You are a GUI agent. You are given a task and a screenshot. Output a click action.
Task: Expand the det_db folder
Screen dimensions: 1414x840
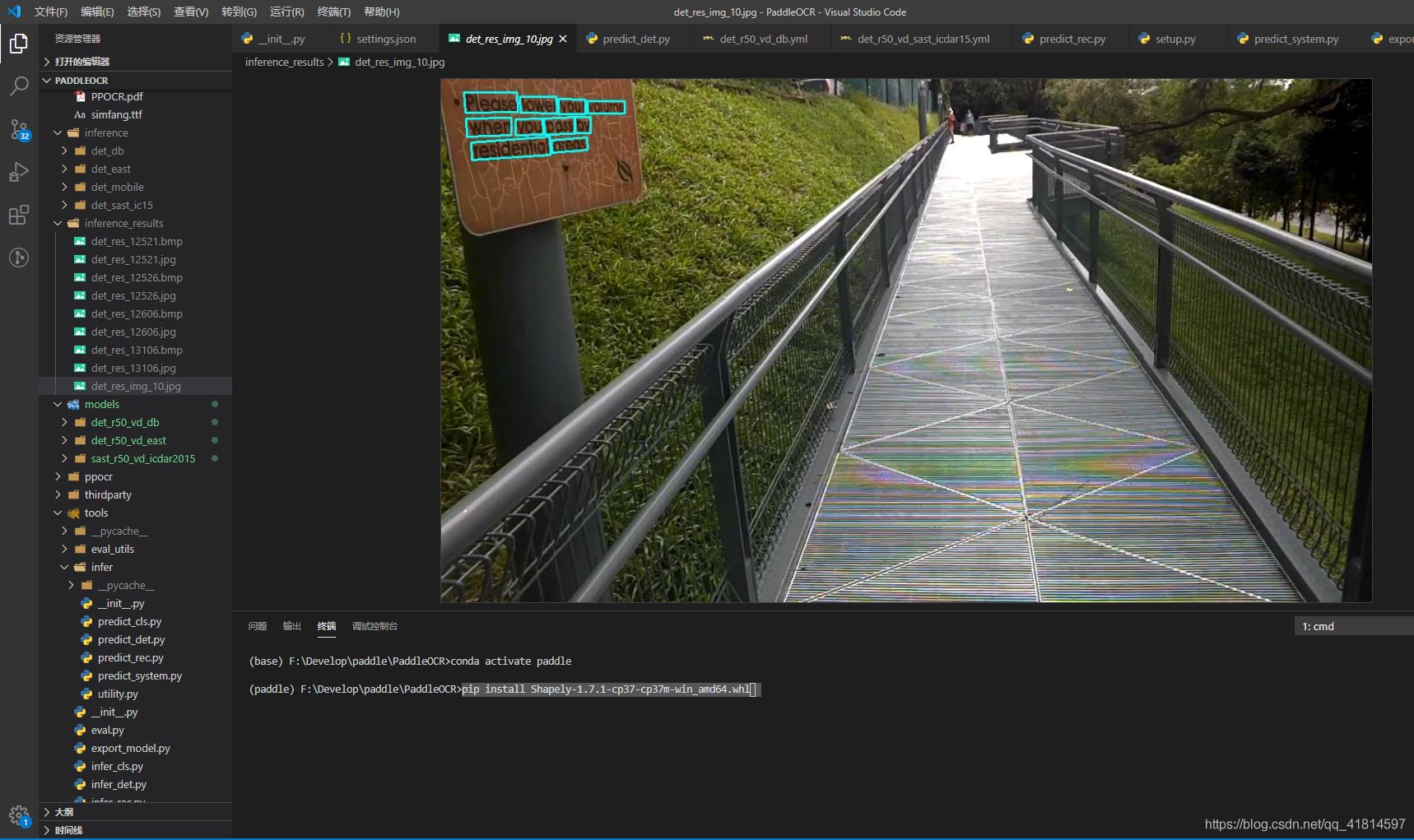[65, 151]
